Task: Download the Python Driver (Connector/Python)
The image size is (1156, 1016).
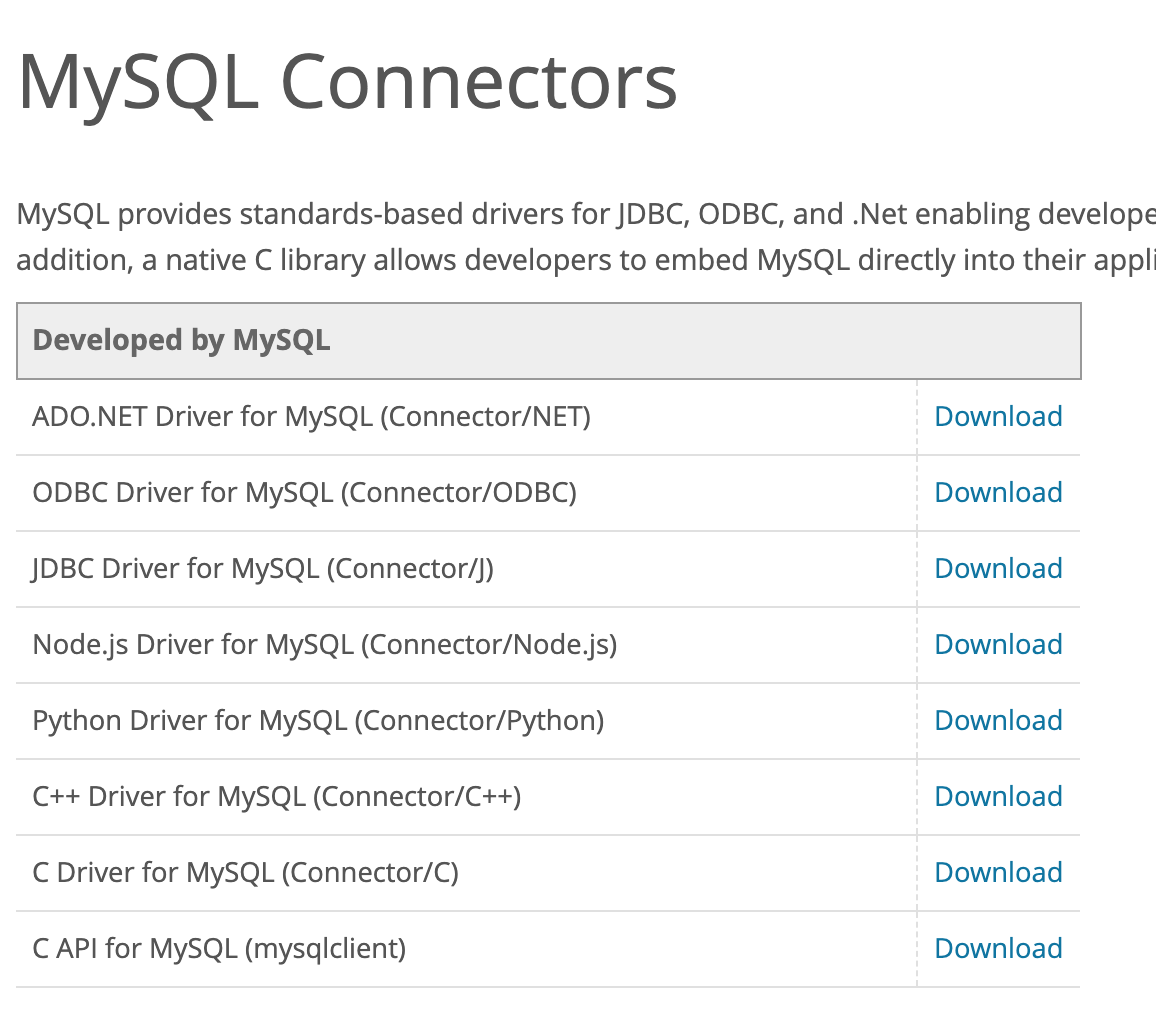Action: click(x=998, y=720)
